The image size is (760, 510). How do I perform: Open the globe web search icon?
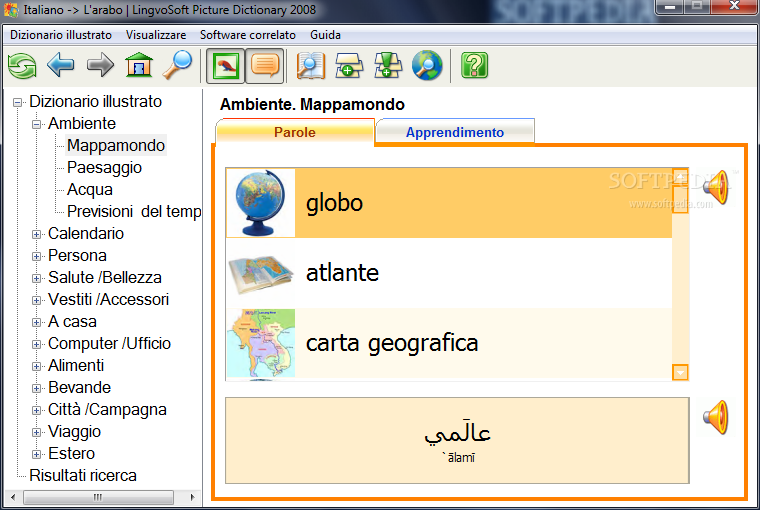tap(427, 65)
